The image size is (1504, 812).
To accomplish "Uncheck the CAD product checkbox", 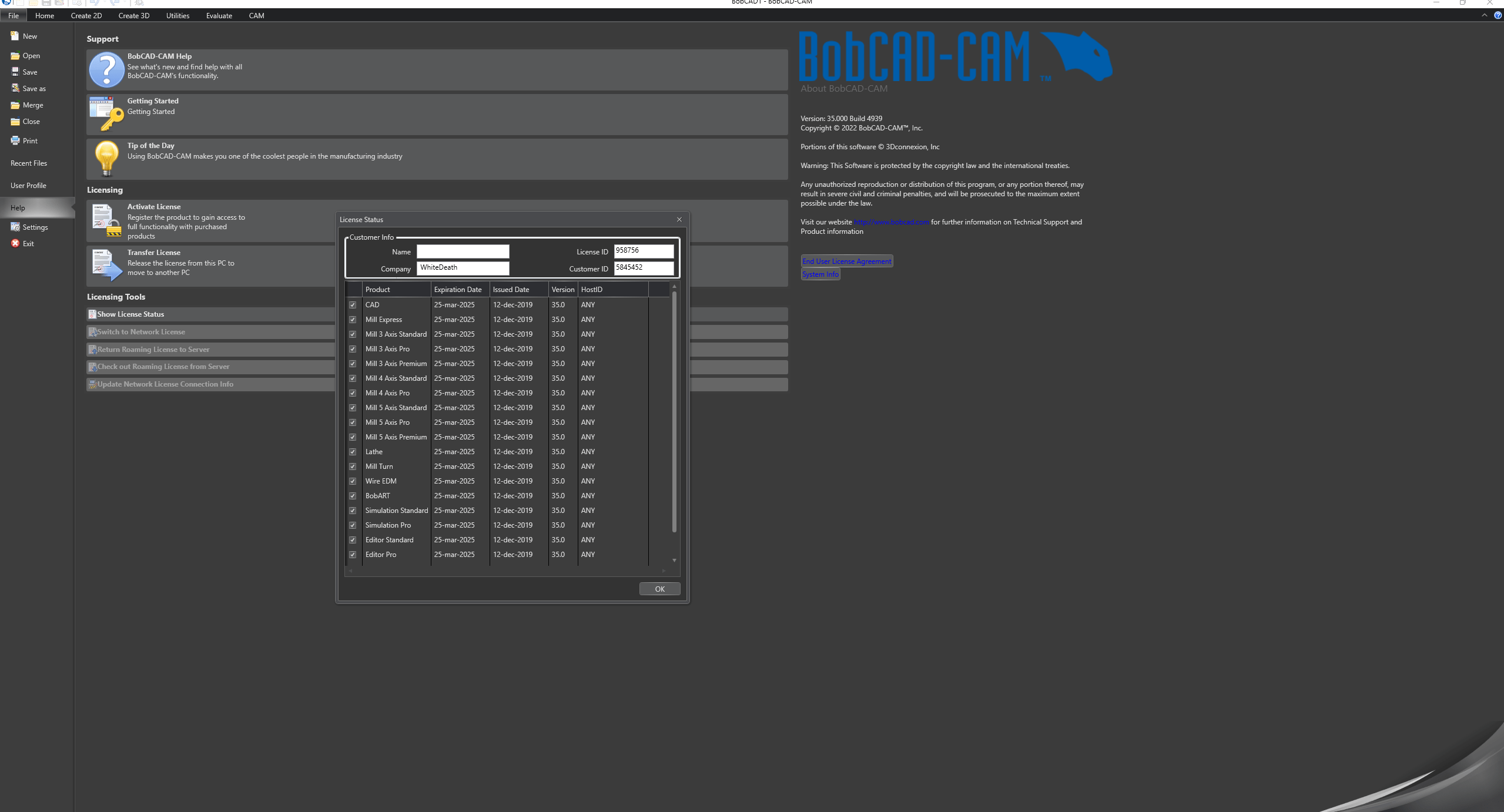I will [x=353, y=305].
